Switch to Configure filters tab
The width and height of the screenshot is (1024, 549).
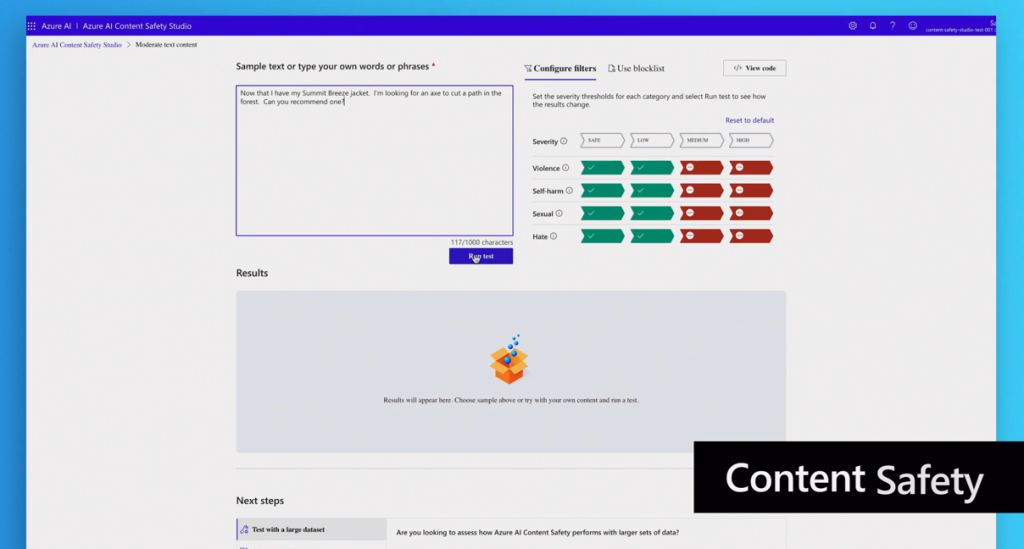point(560,69)
